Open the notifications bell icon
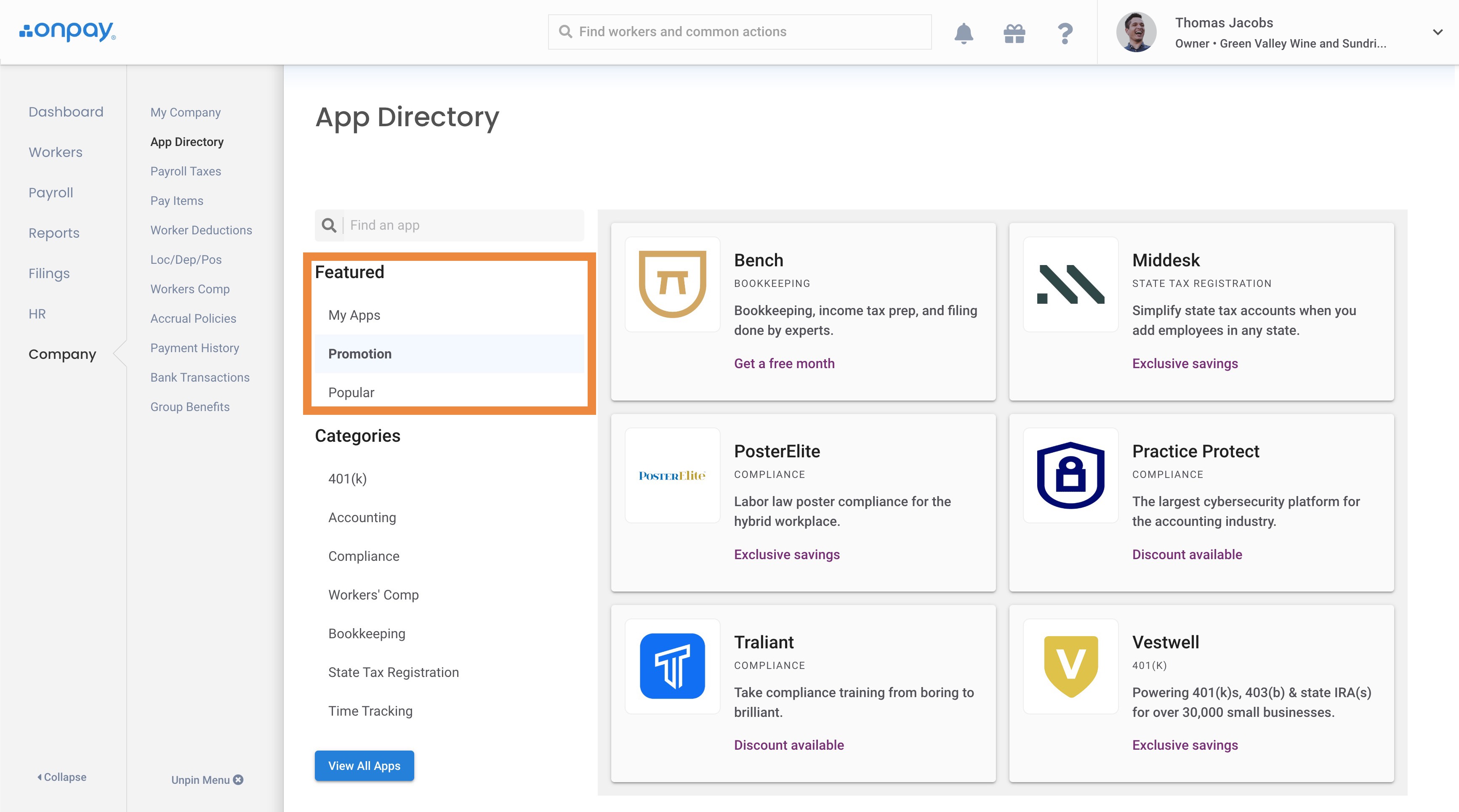 [964, 33]
